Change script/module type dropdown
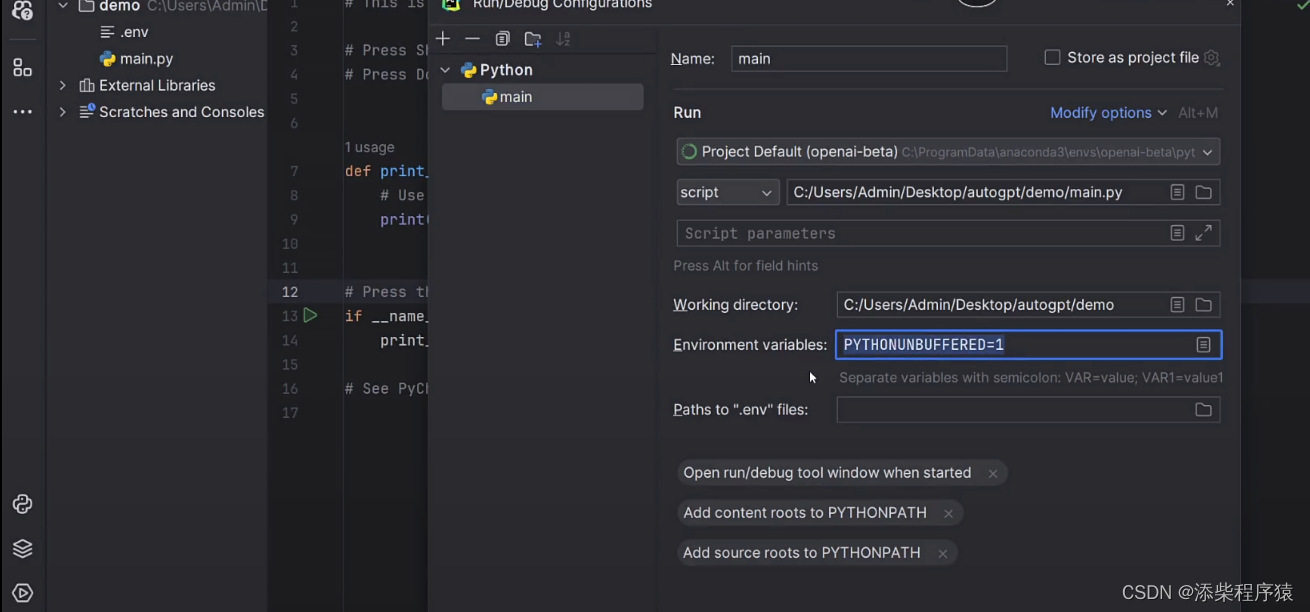The height and width of the screenshot is (612, 1310). (728, 192)
